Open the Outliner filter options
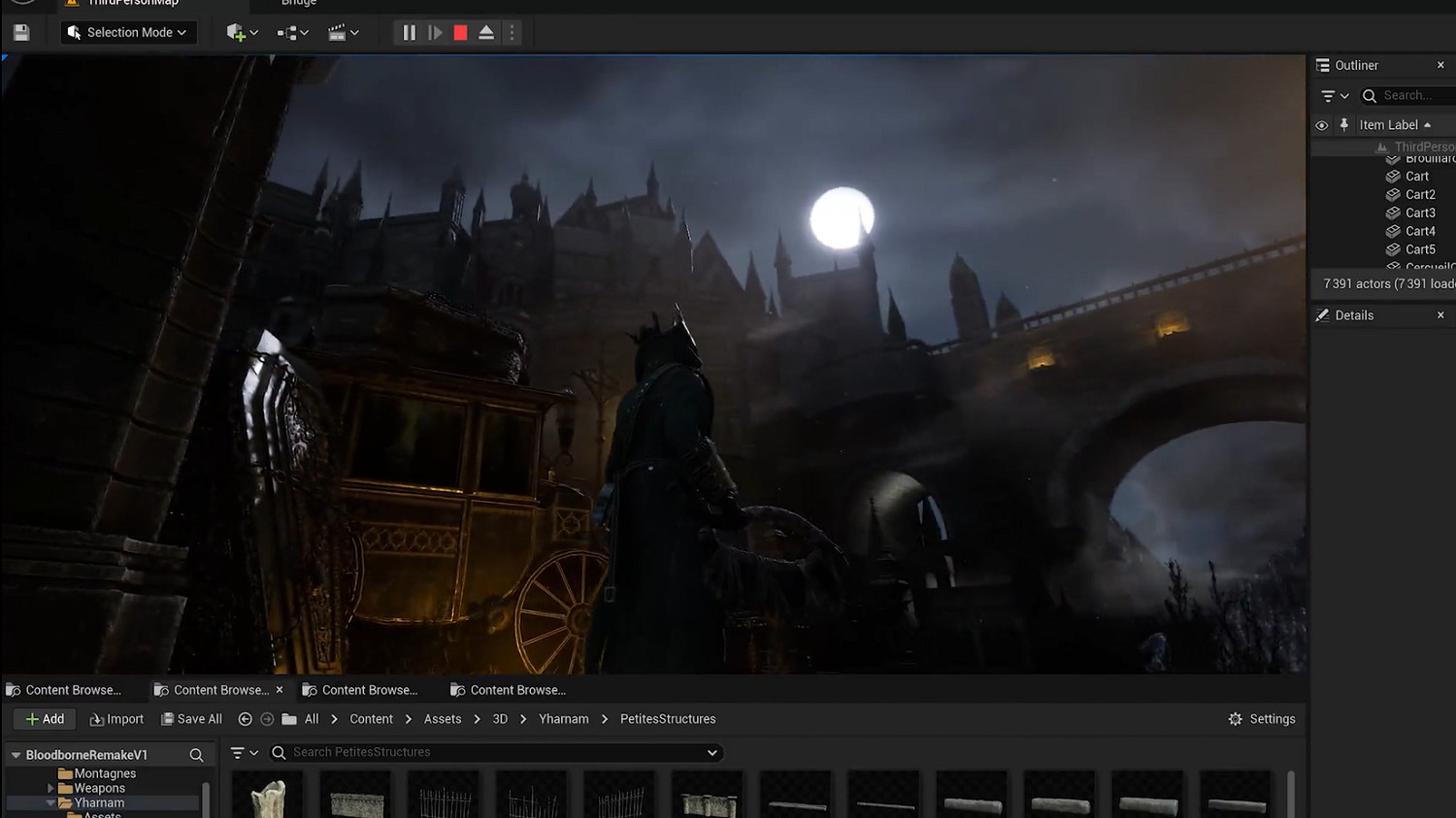1456x818 pixels. click(x=1335, y=96)
